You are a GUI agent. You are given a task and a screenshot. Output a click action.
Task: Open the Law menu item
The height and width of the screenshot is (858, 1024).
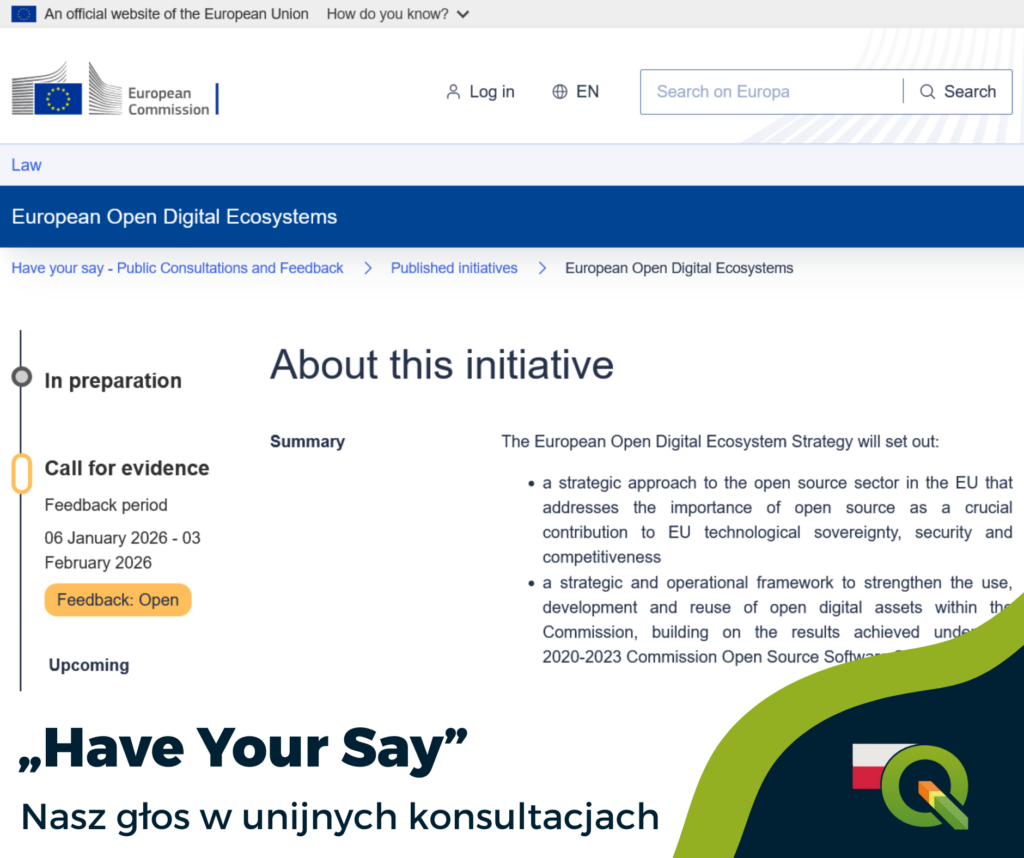27,165
